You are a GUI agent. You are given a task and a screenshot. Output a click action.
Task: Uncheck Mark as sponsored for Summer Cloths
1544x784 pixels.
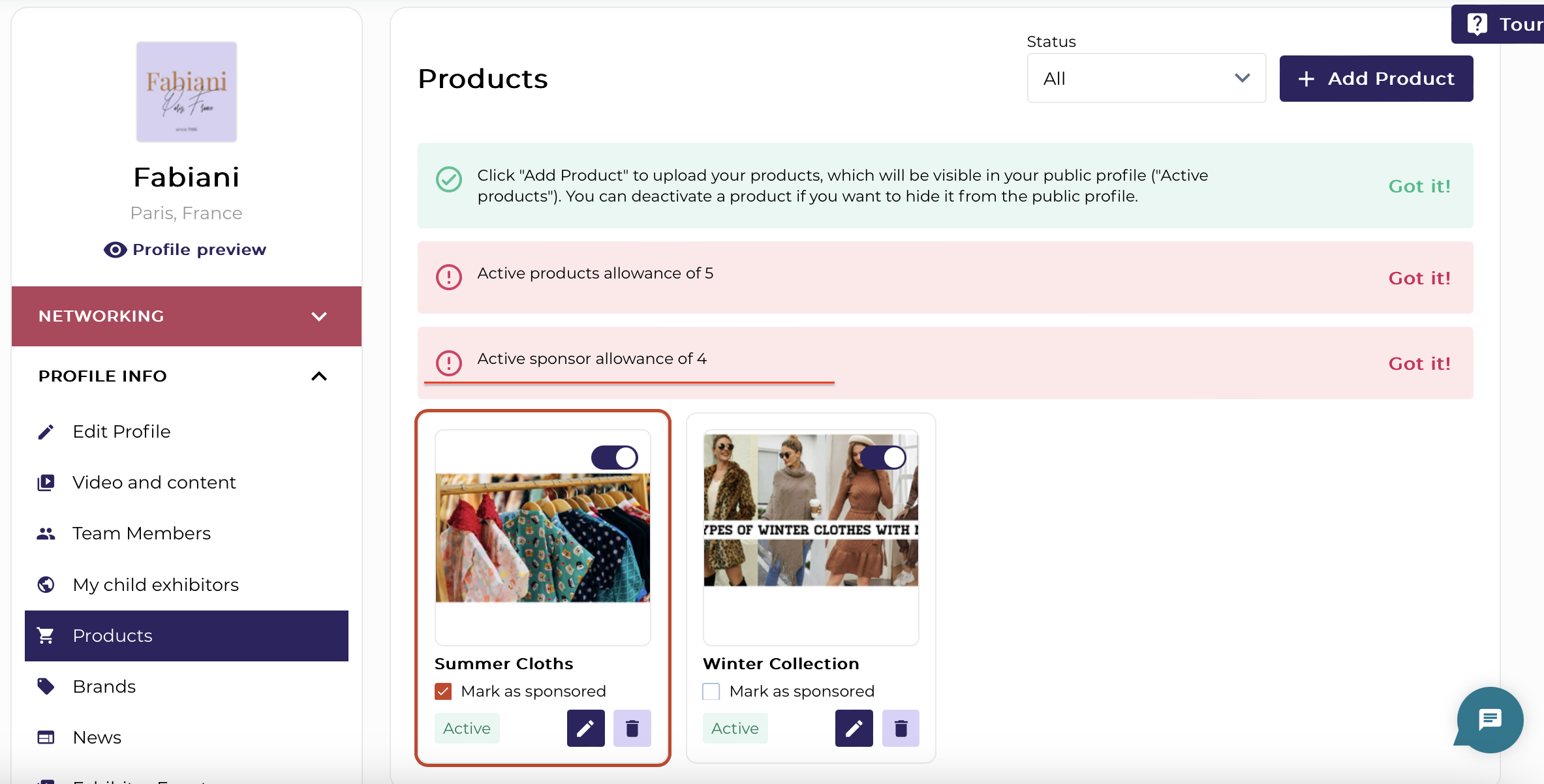pos(444,691)
